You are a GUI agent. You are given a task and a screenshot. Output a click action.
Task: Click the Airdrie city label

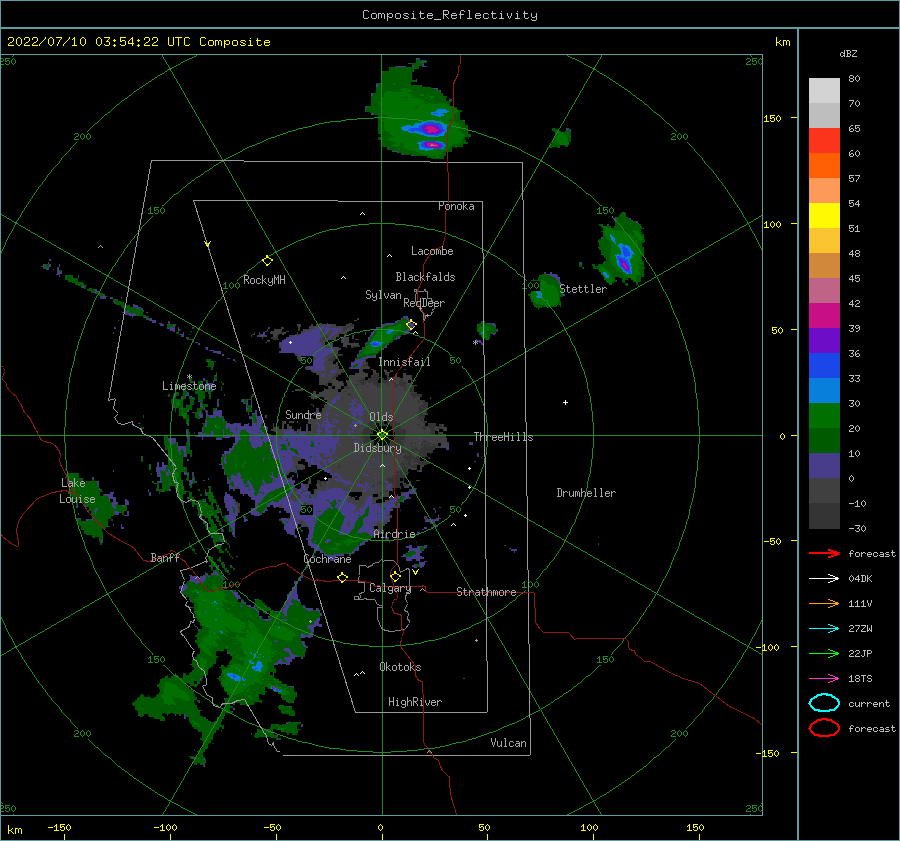tap(394, 534)
